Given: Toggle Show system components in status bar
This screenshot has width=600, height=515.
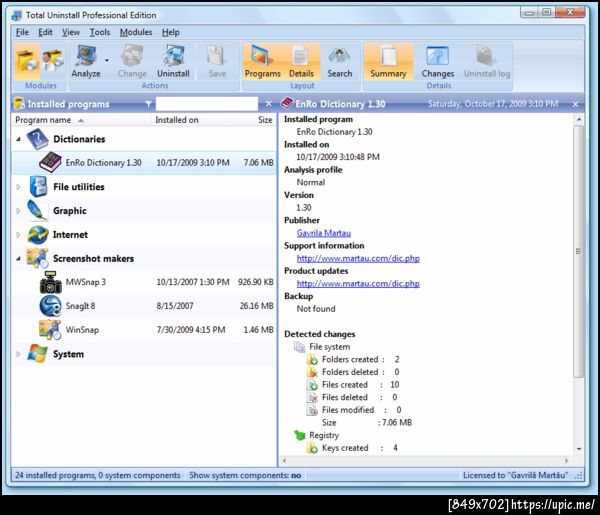Looking at the screenshot, I should pyautogui.click(x=245, y=475).
